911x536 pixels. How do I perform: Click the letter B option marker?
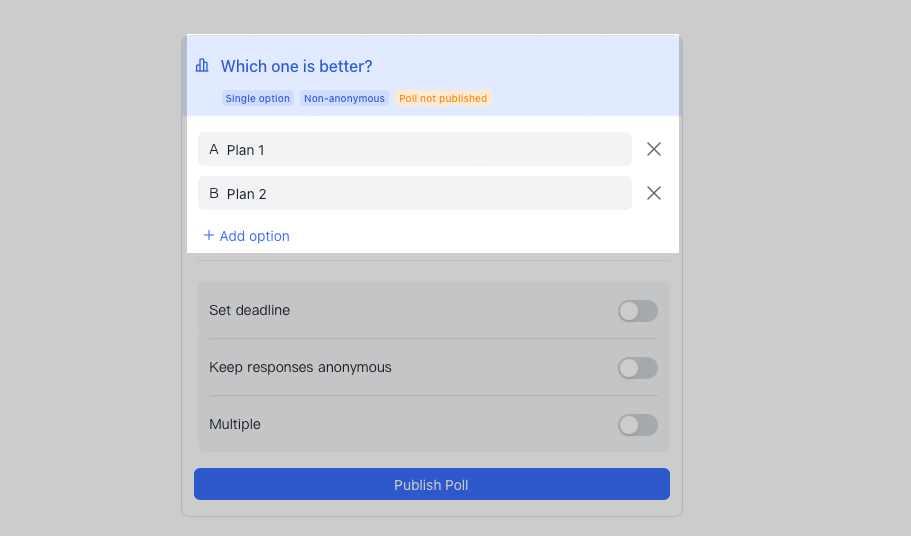click(214, 193)
